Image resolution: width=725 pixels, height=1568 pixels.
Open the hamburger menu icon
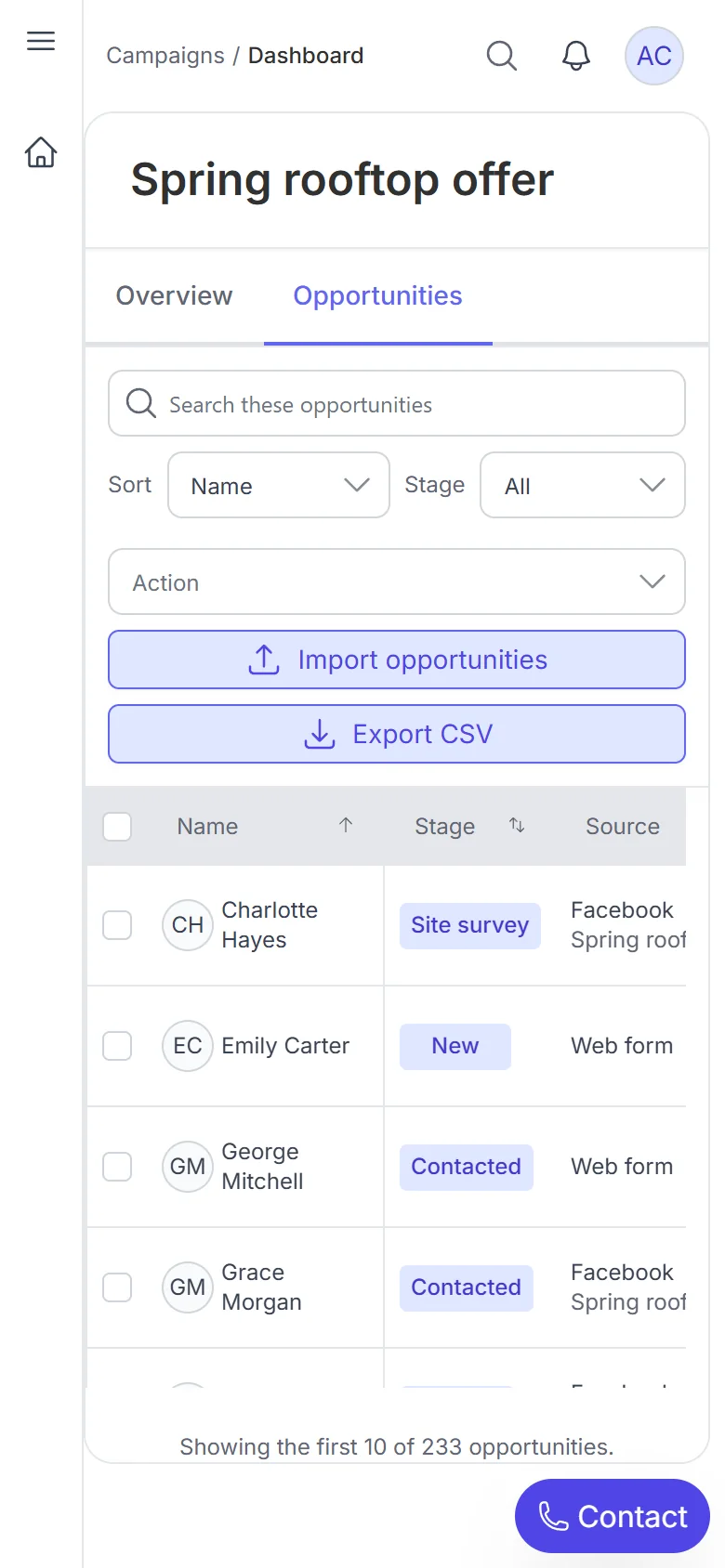(41, 41)
